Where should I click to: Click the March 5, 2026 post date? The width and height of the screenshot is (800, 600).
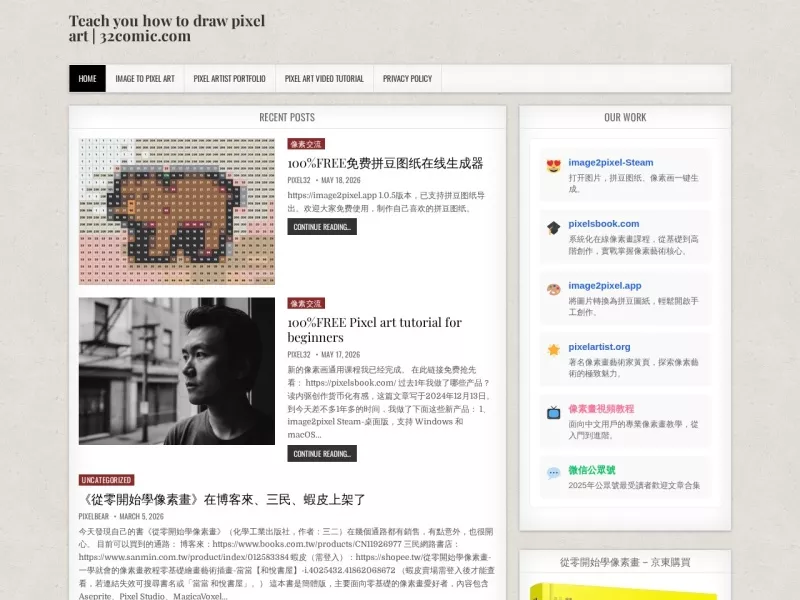click(x=141, y=516)
